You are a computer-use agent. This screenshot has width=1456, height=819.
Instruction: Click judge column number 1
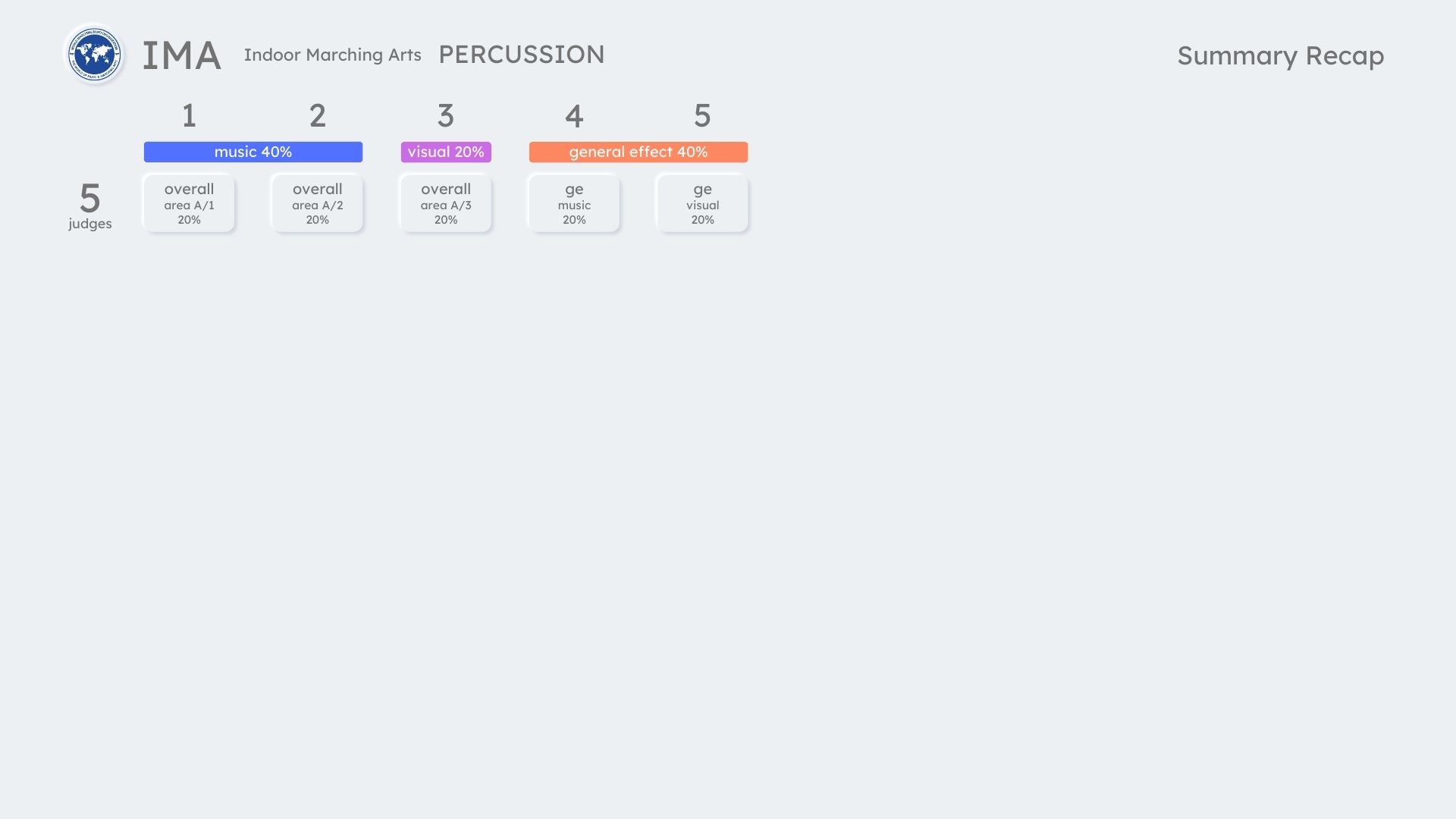(189, 116)
